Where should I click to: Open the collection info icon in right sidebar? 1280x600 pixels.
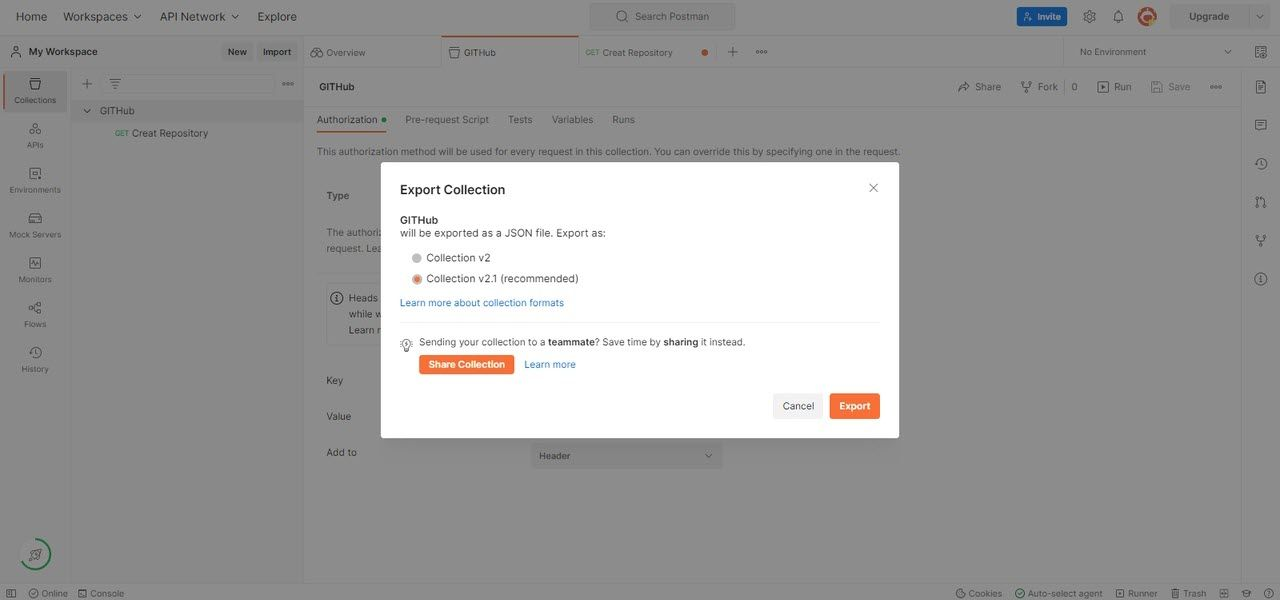[1260, 279]
